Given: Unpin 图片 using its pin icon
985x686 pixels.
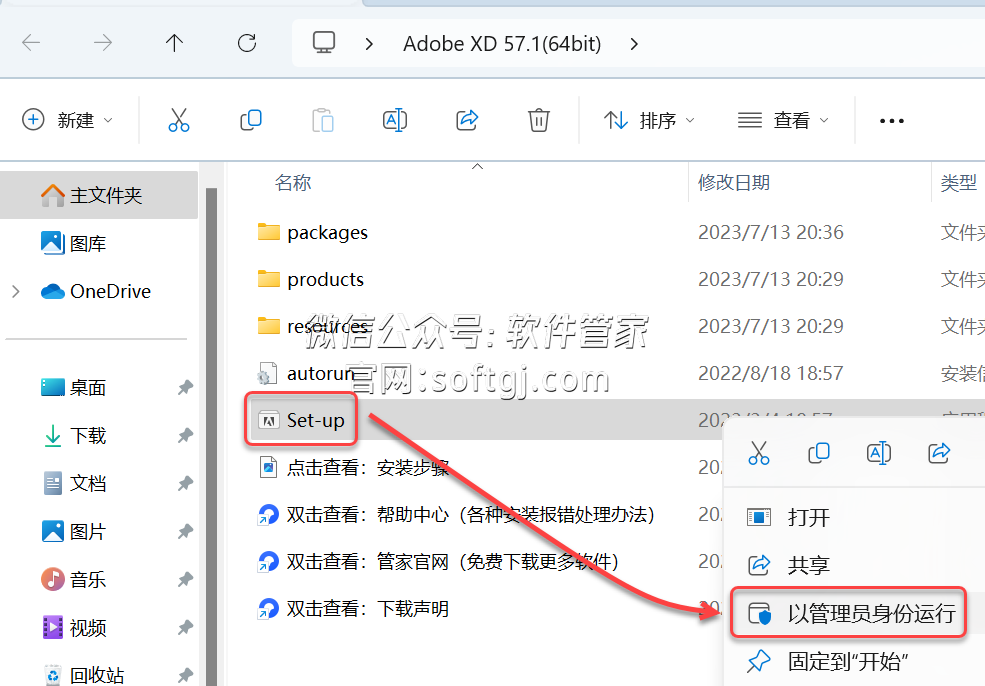Looking at the screenshot, I should pos(185,531).
